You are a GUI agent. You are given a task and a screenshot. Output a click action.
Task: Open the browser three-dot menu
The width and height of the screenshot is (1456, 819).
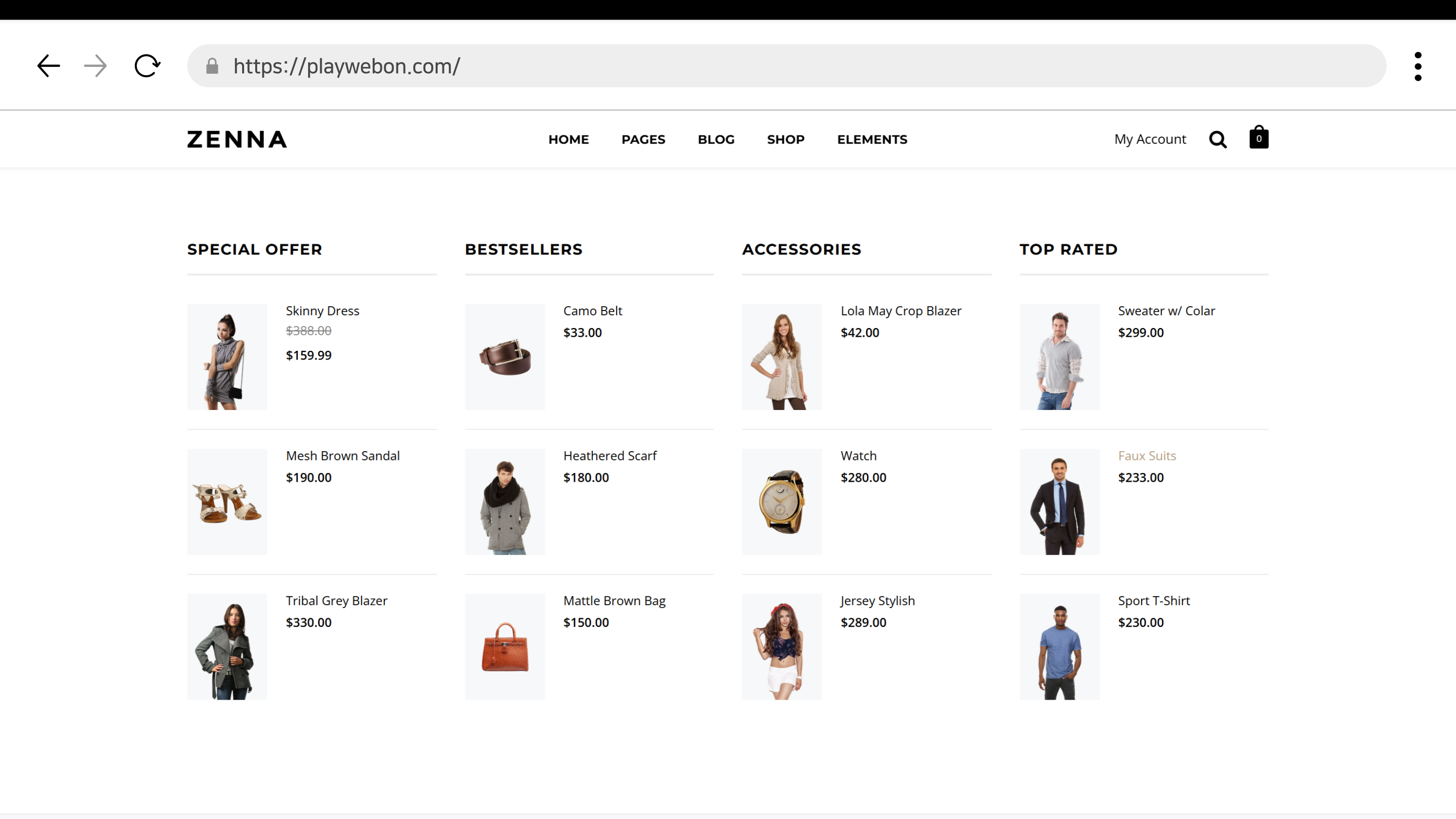click(1418, 66)
